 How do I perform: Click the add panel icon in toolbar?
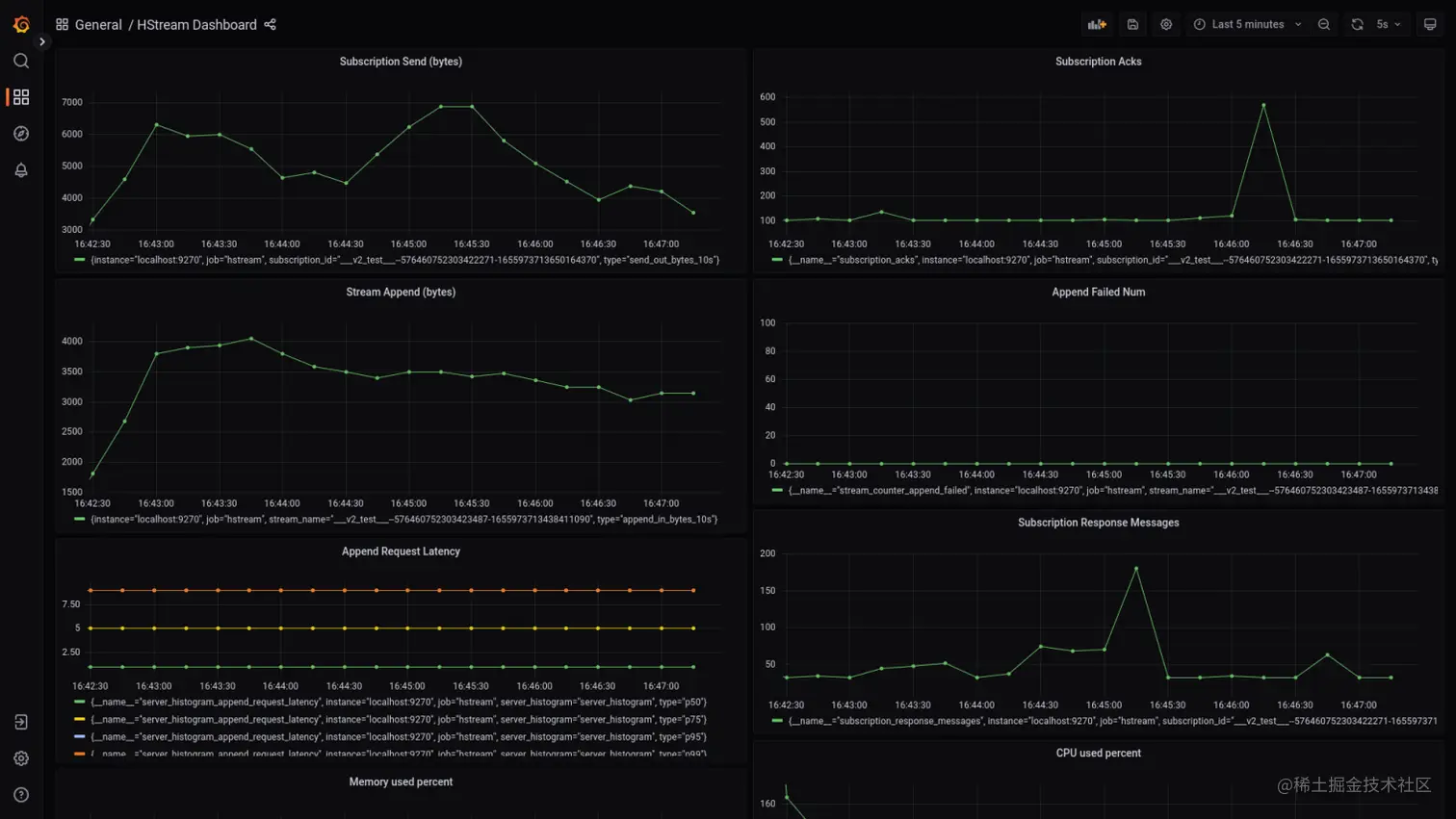[1097, 24]
